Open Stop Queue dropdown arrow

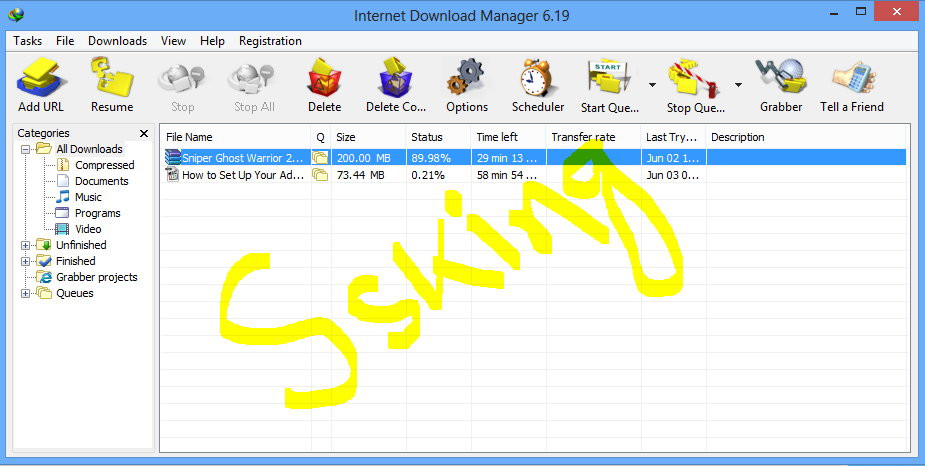coord(738,85)
